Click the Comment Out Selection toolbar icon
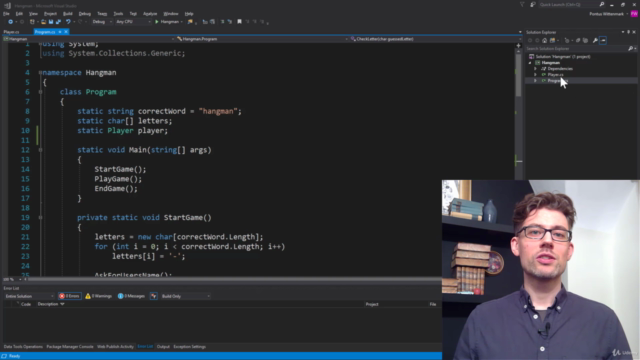This screenshot has height=360, width=640. [222, 22]
